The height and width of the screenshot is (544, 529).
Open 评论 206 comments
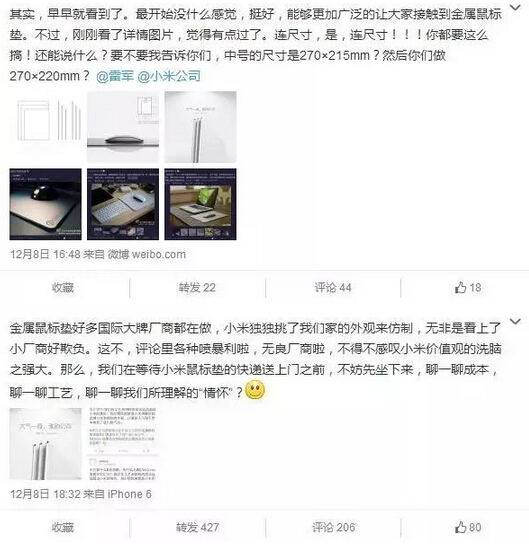coord(333,527)
